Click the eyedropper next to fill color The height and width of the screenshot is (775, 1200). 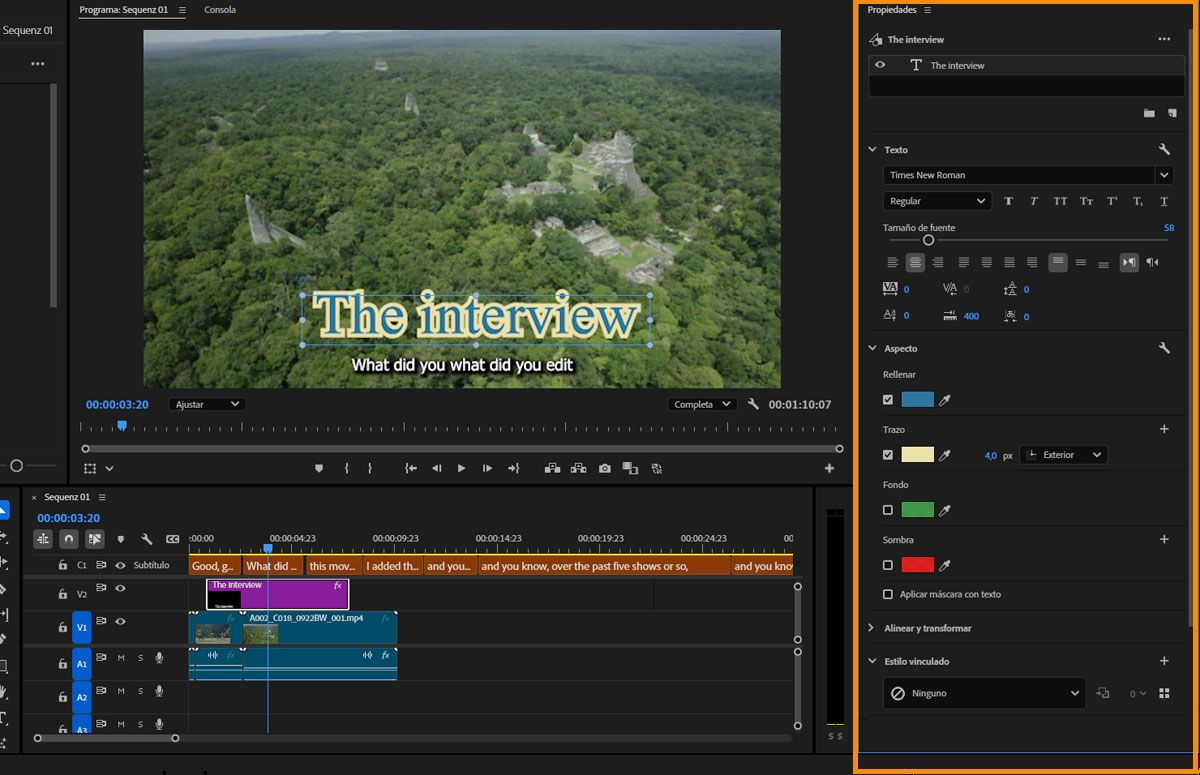944,400
